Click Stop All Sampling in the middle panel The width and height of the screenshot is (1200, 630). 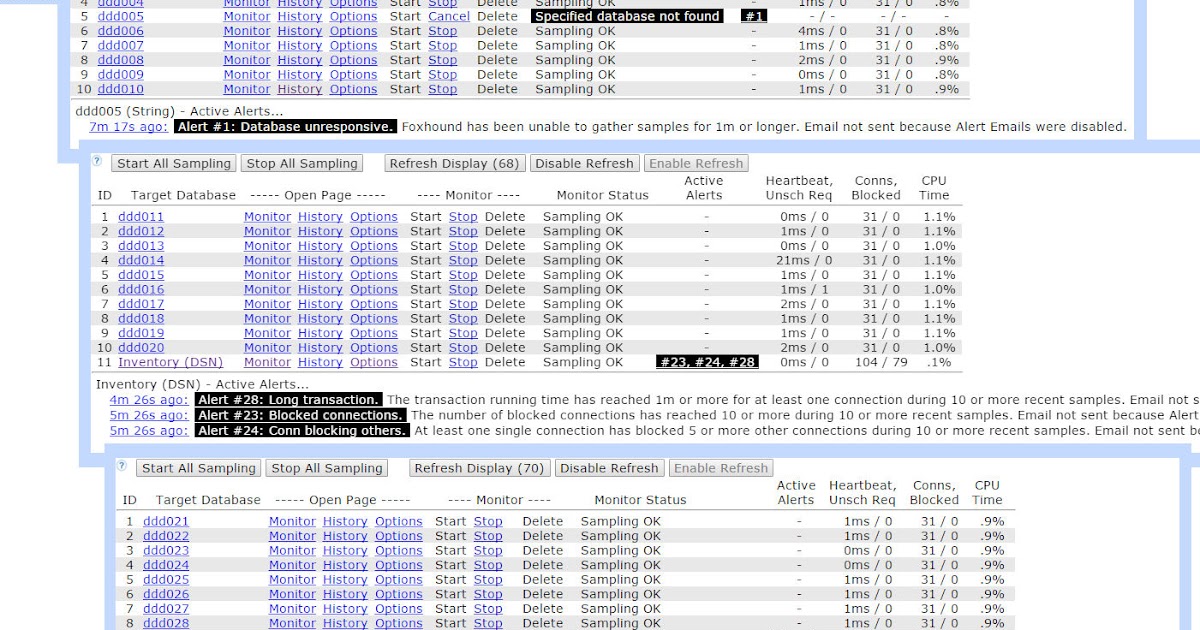tap(301, 163)
